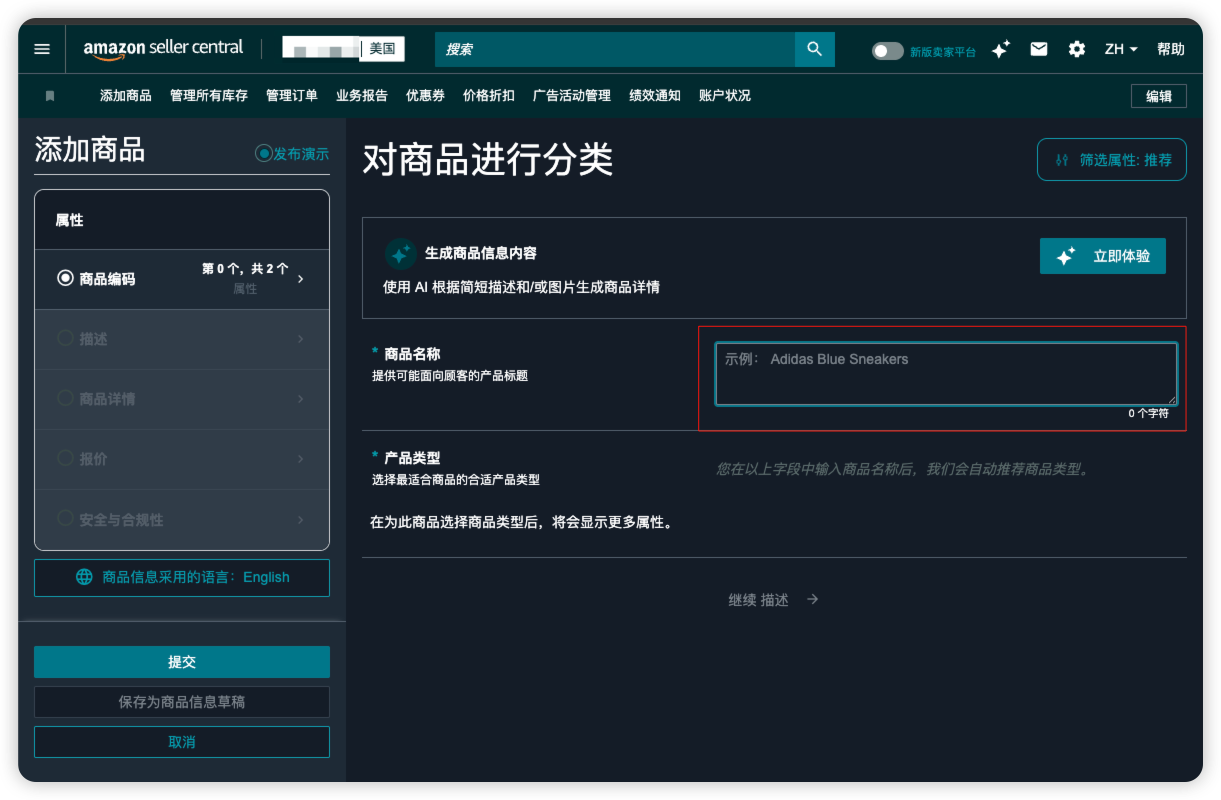Click the Amazon Seller Central logo
The width and height of the screenshot is (1221, 800).
(163, 48)
